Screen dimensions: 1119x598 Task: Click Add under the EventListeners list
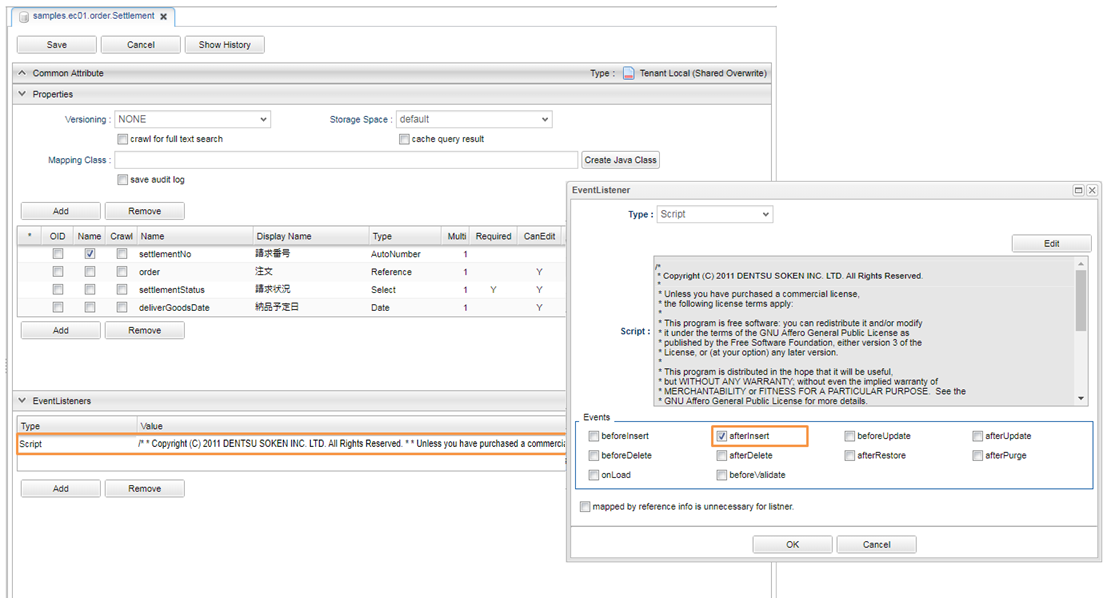pos(61,489)
